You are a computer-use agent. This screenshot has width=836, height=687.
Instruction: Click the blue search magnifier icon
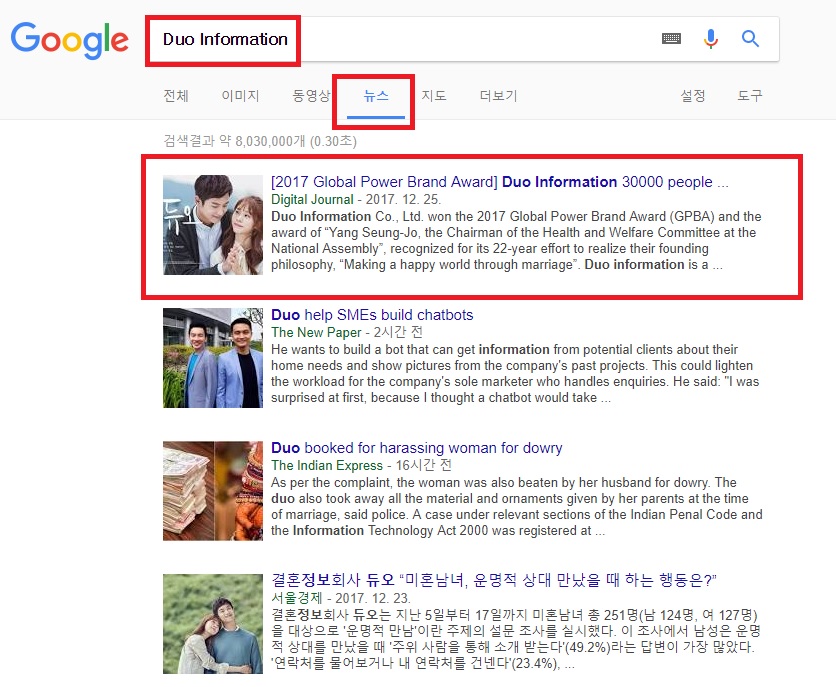[750, 38]
